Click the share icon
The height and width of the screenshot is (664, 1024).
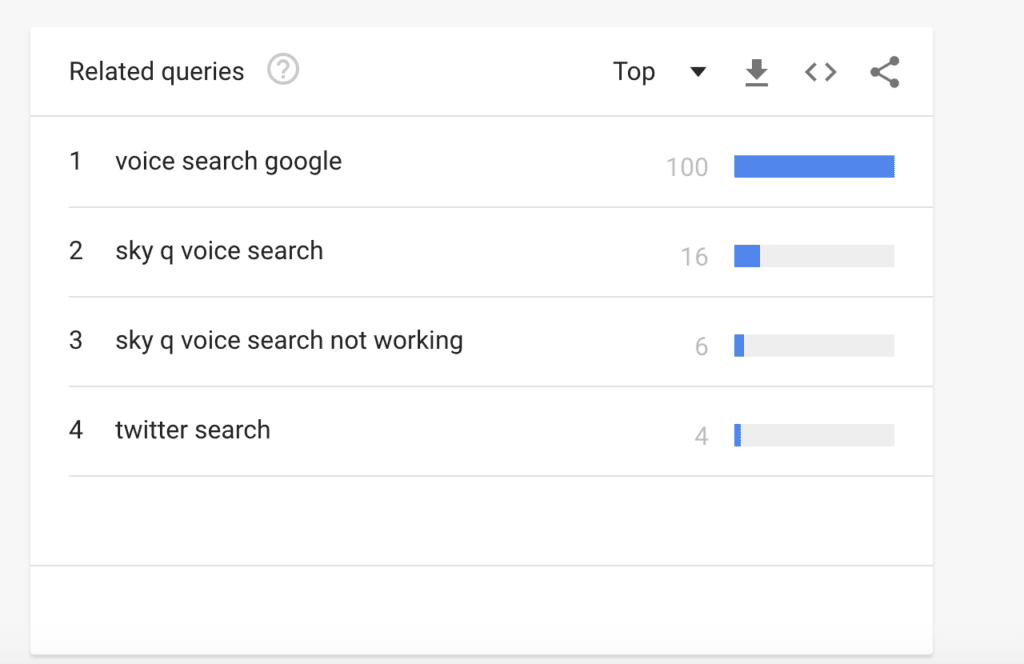(x=884, y=72)
